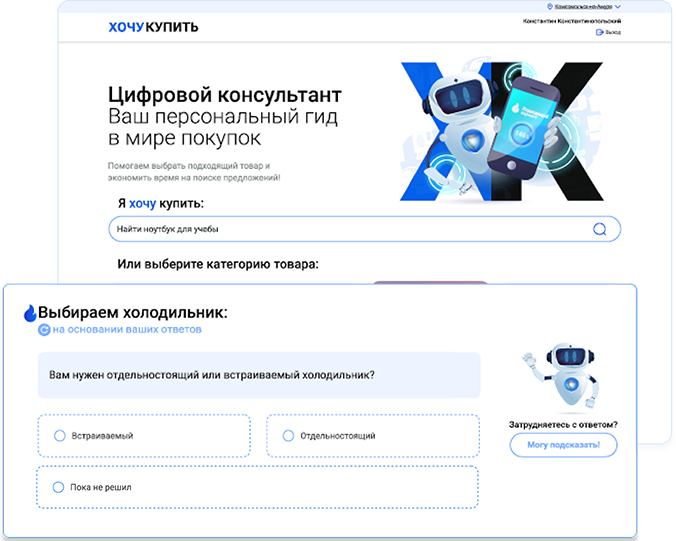The height and width of the screenshot is (541, 676).
Task: Click the 'Найти ноутбук для учебы' search field
Action: (350, 229)
